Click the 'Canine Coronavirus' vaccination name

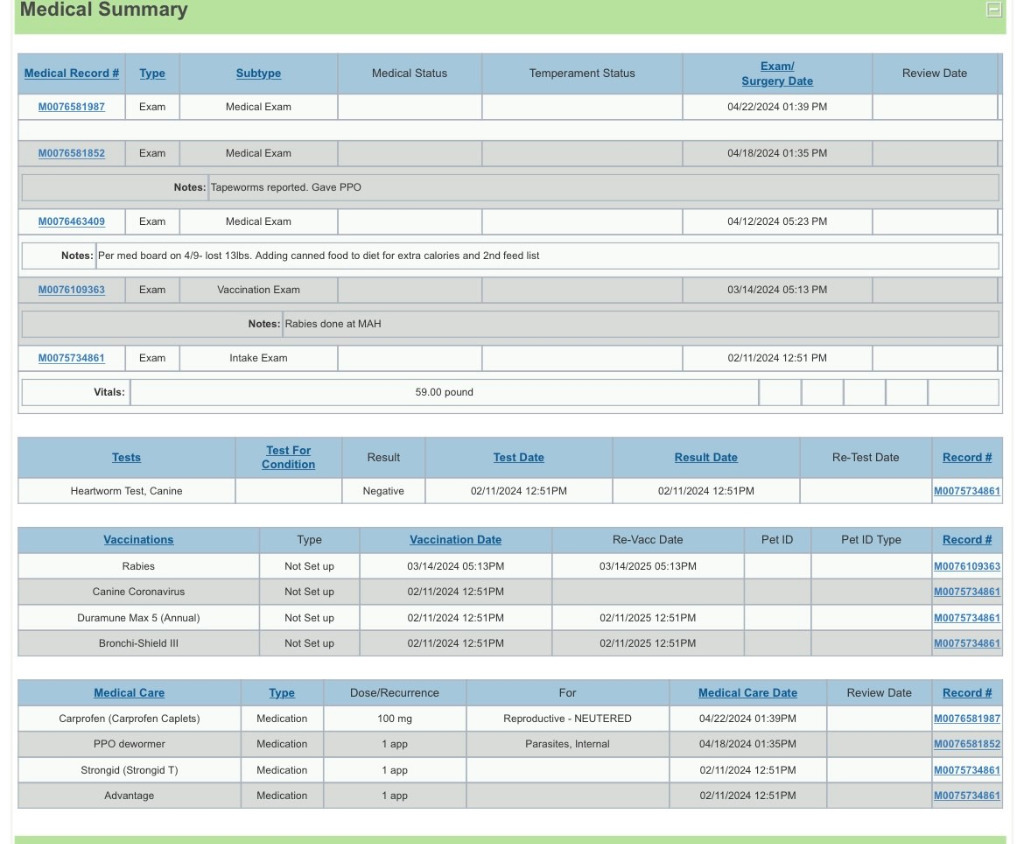[x=138, y=592]
